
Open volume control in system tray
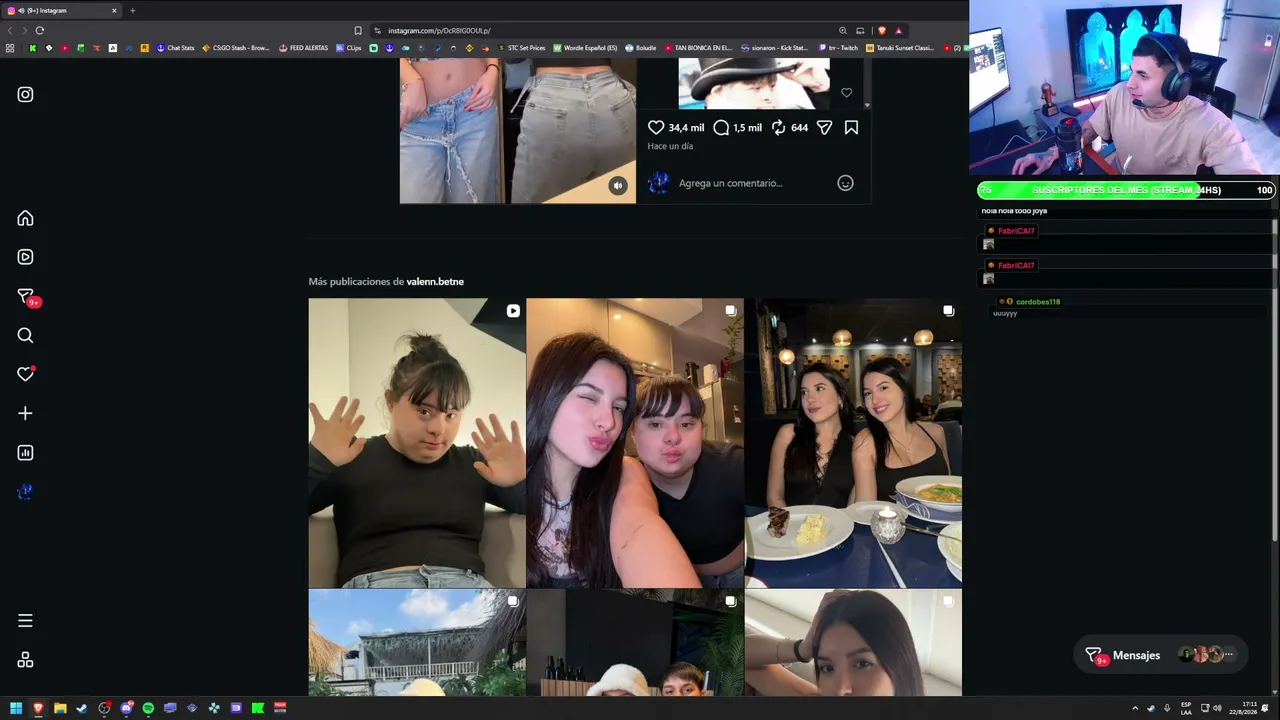point(1217,708)
